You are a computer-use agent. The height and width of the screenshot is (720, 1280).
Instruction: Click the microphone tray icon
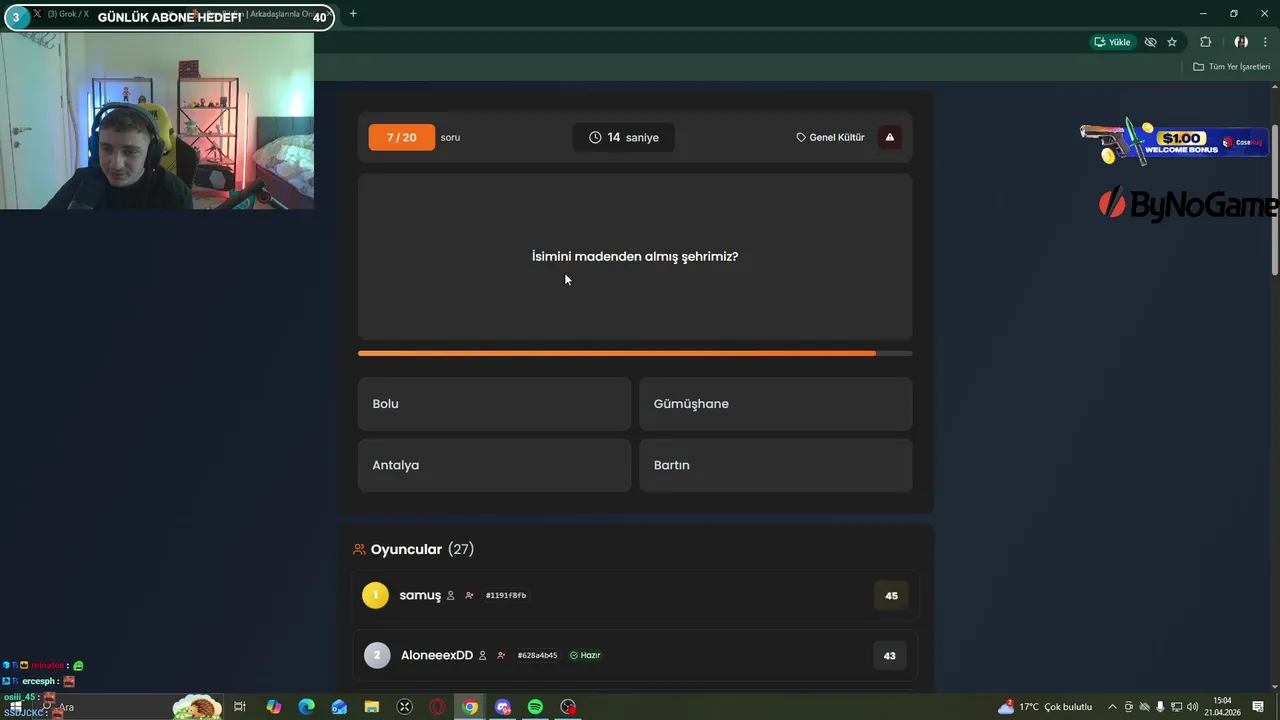(1160, 707)
